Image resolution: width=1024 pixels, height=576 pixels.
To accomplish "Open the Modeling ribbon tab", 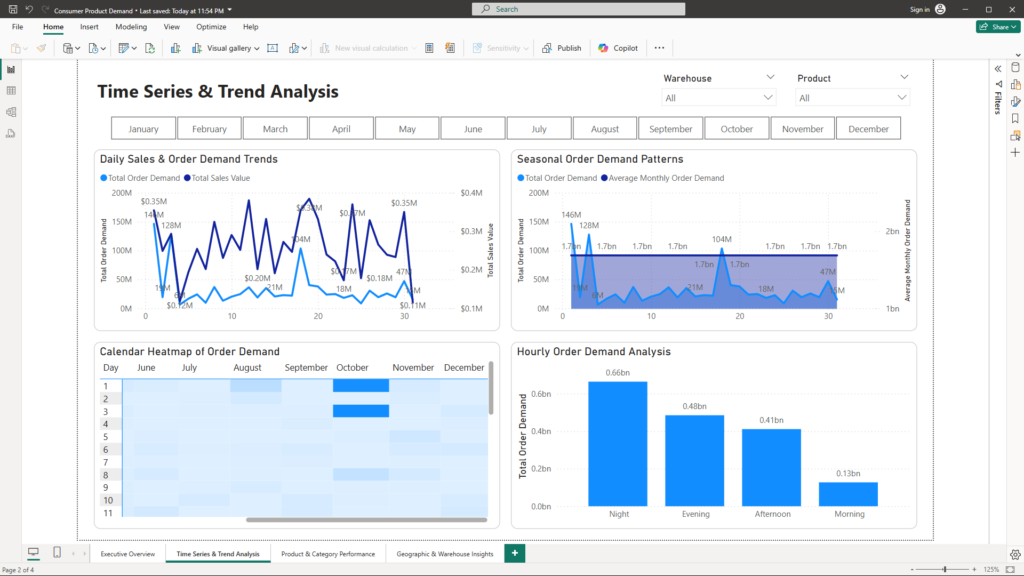I will point(131,27).
